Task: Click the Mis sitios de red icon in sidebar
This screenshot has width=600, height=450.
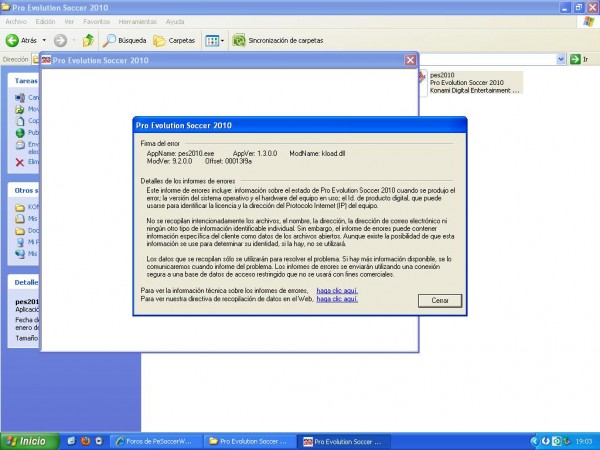Action: (x=20, y=254)
